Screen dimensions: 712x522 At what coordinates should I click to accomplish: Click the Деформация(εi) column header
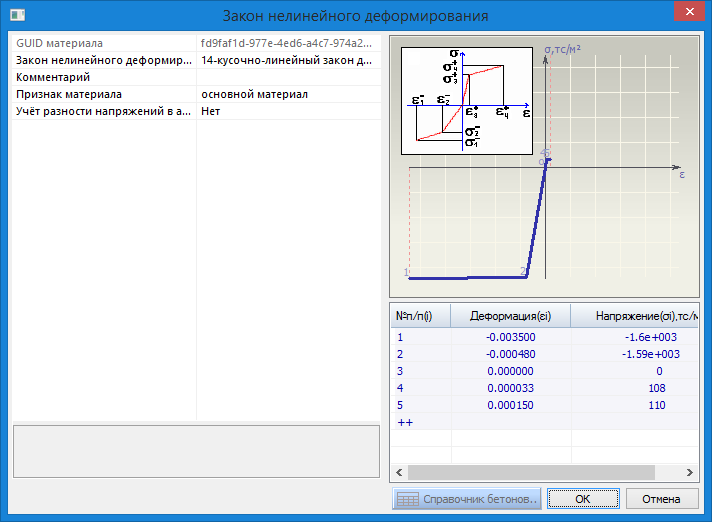510,316
